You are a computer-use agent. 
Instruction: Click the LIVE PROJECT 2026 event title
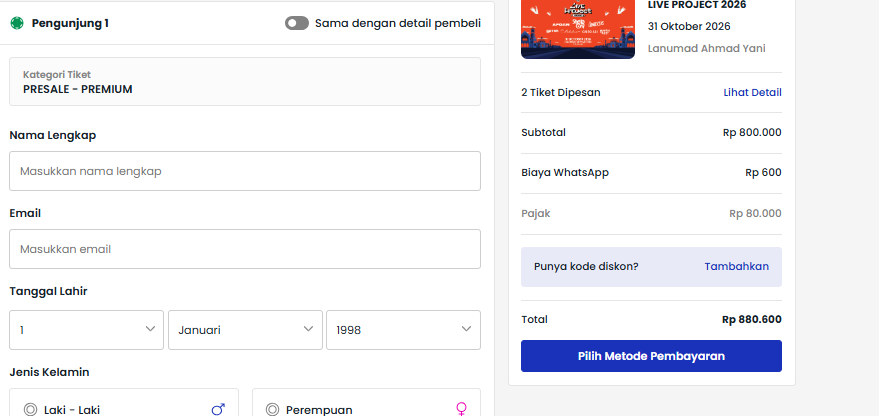click(697, 5)
